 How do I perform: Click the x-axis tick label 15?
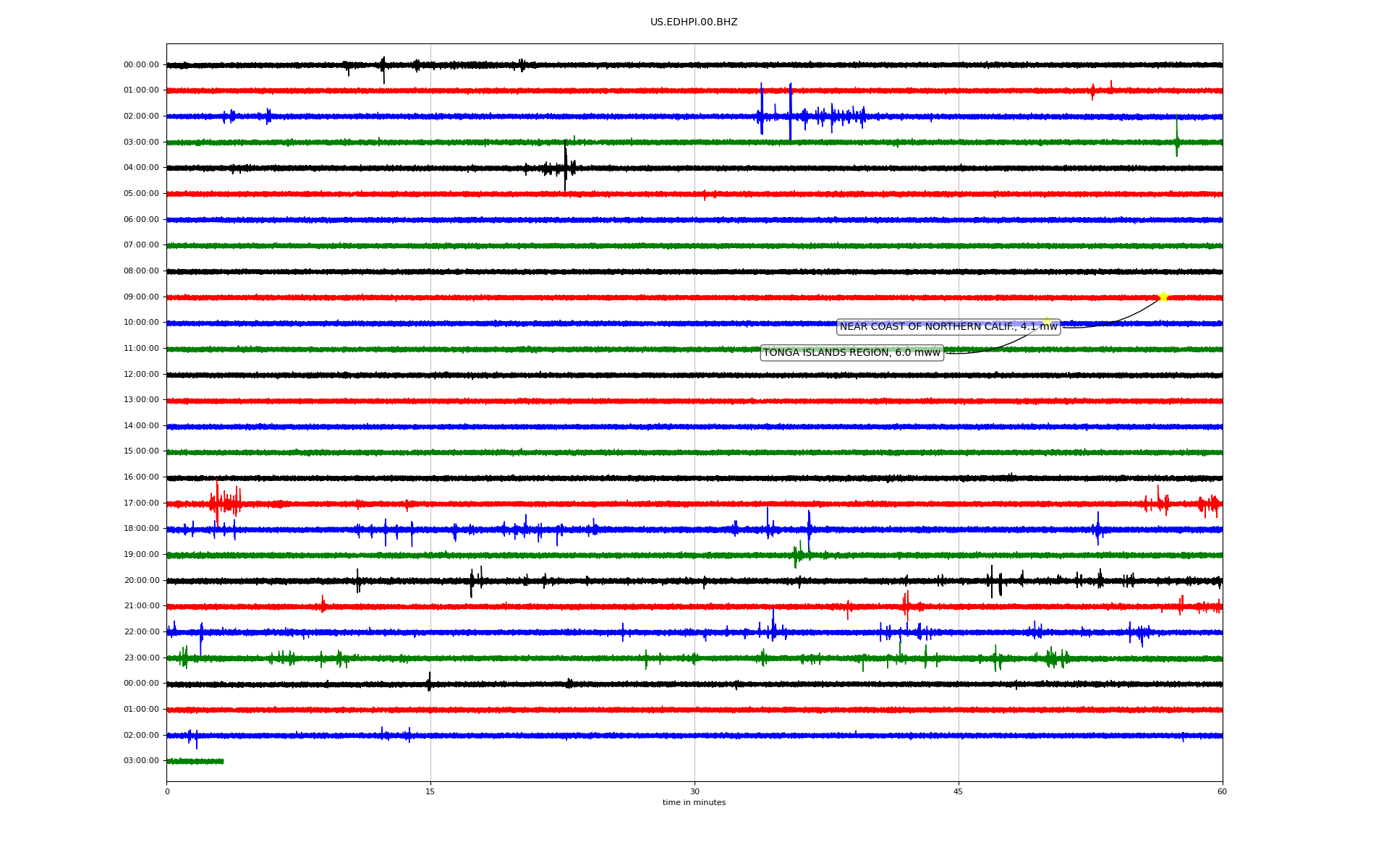tap(430, 792)
